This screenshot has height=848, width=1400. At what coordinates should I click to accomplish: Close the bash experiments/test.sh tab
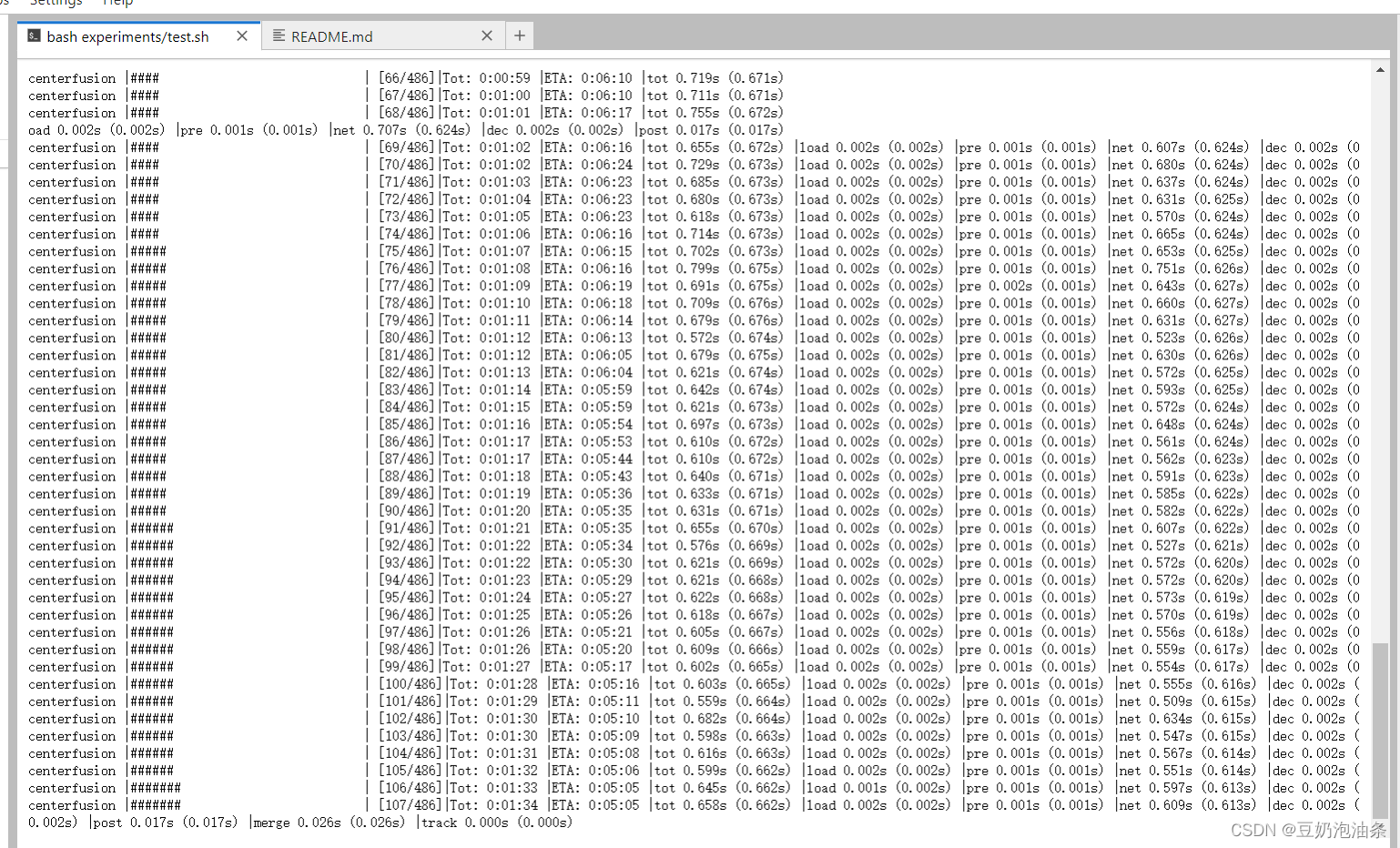(x=242, y=36)
